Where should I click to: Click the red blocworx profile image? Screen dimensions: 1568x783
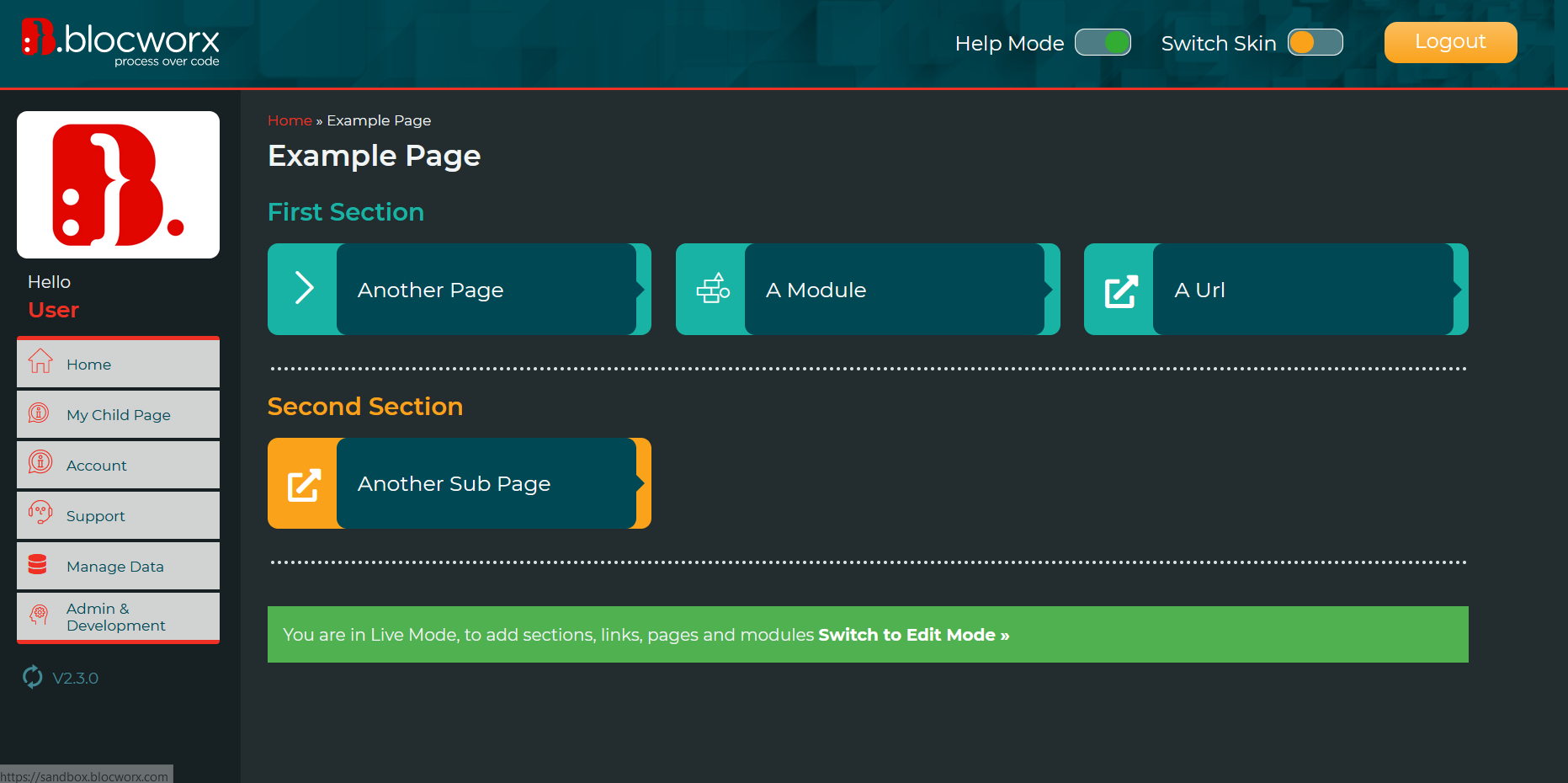point(118,184)
